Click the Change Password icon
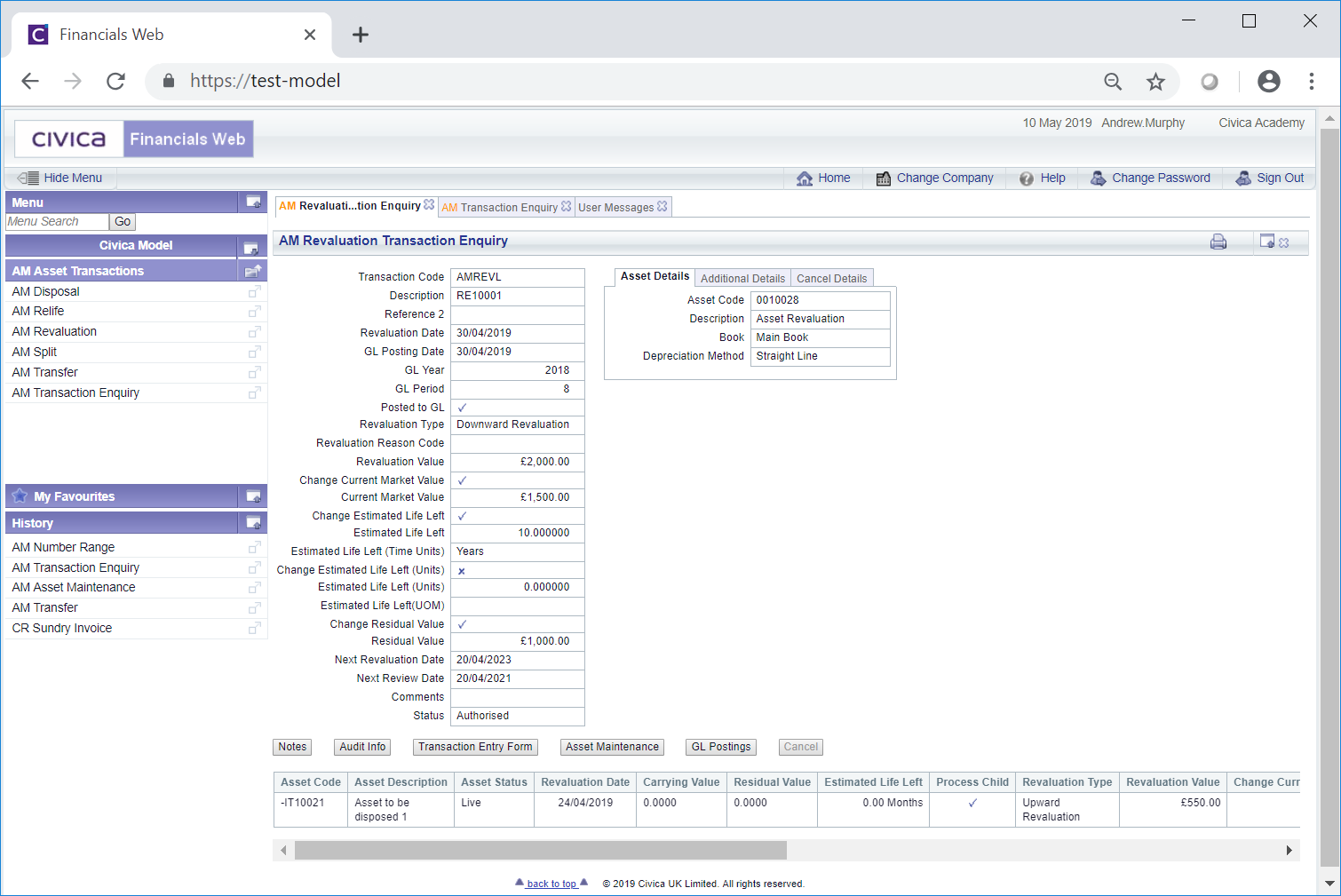 tap(1099, 178)
